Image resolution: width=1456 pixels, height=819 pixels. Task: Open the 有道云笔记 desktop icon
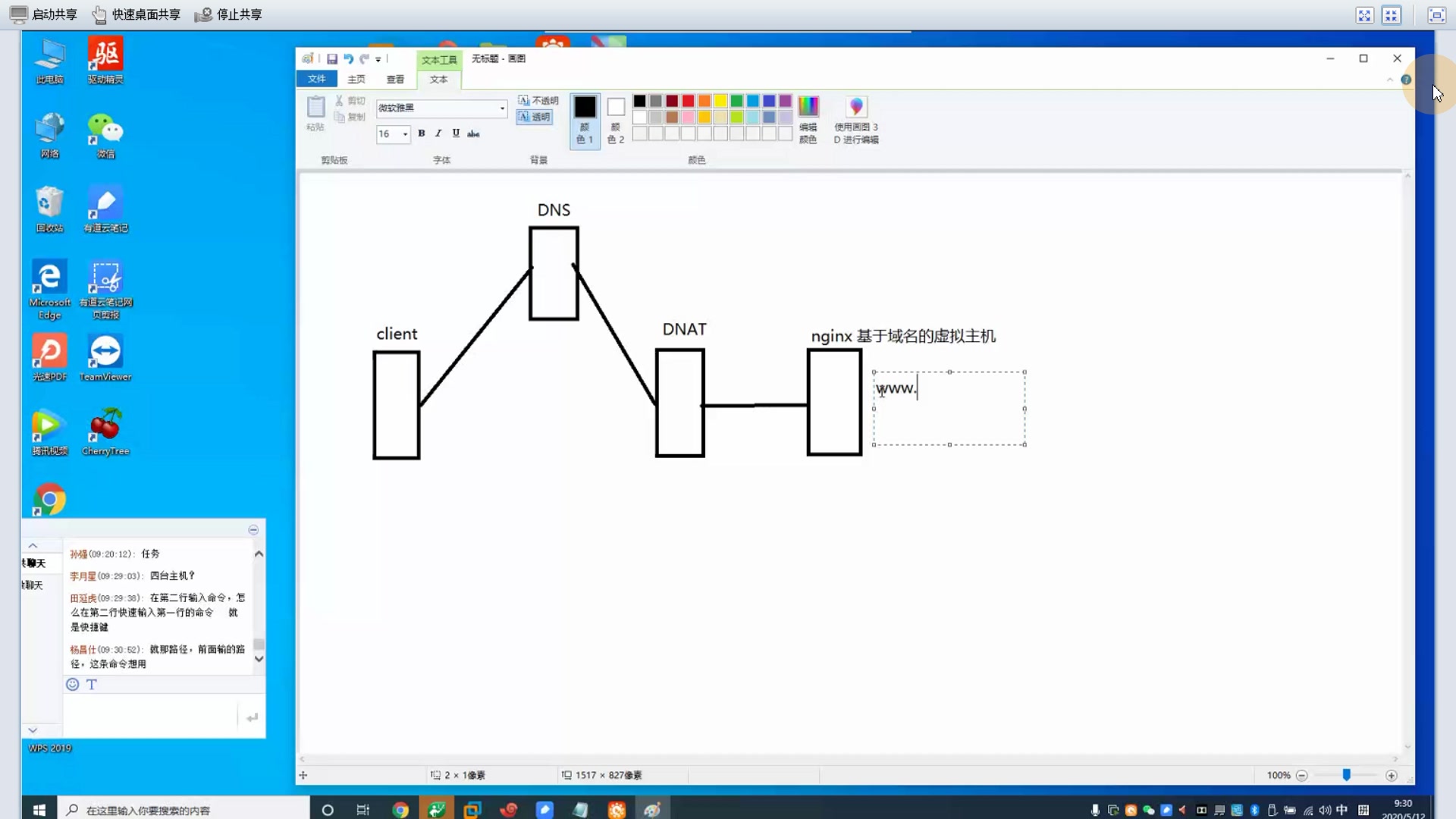click(x=105, y=209)
